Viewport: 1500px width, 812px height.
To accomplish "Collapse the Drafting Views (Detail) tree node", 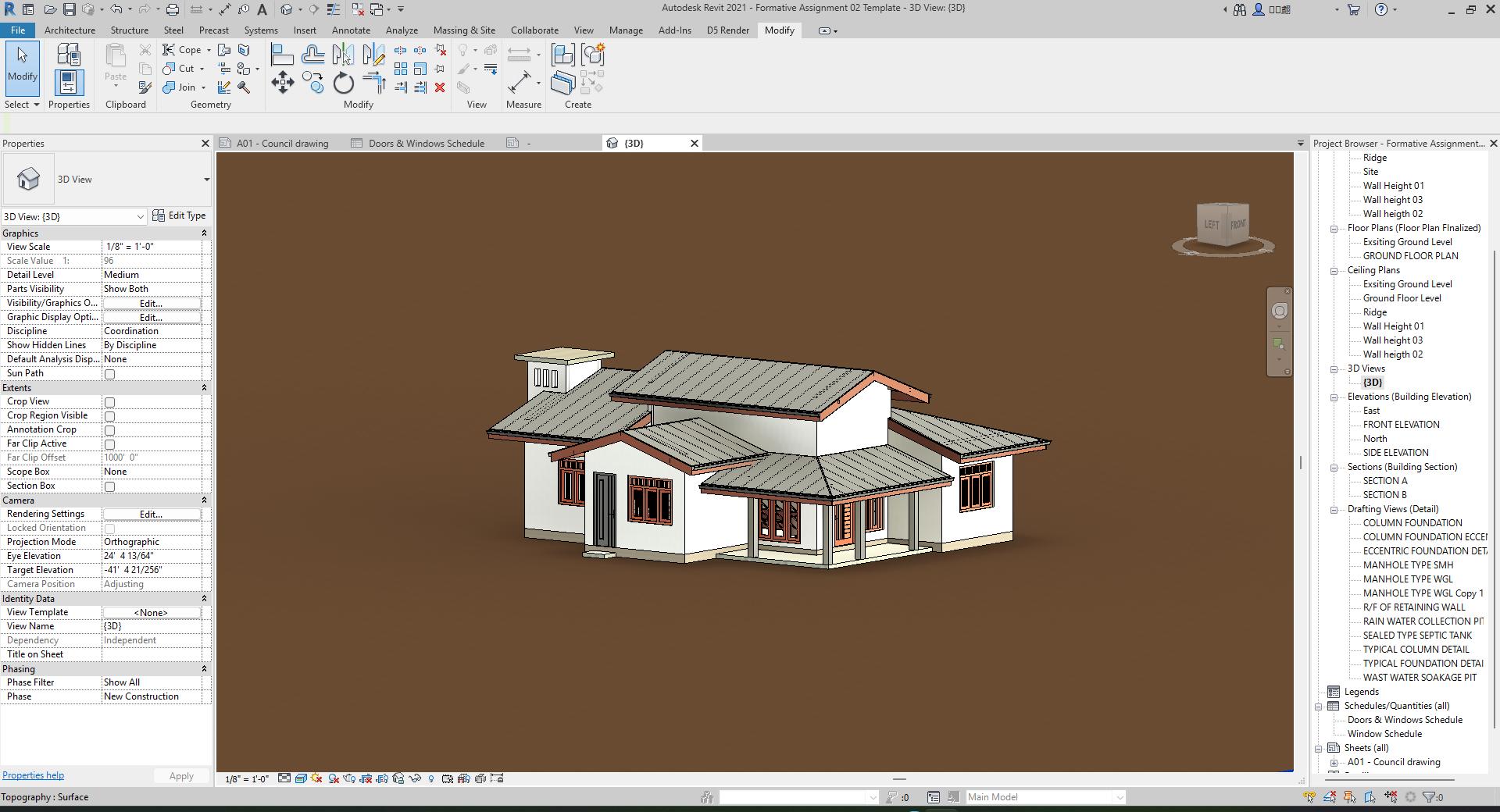I will (1334, 510).
